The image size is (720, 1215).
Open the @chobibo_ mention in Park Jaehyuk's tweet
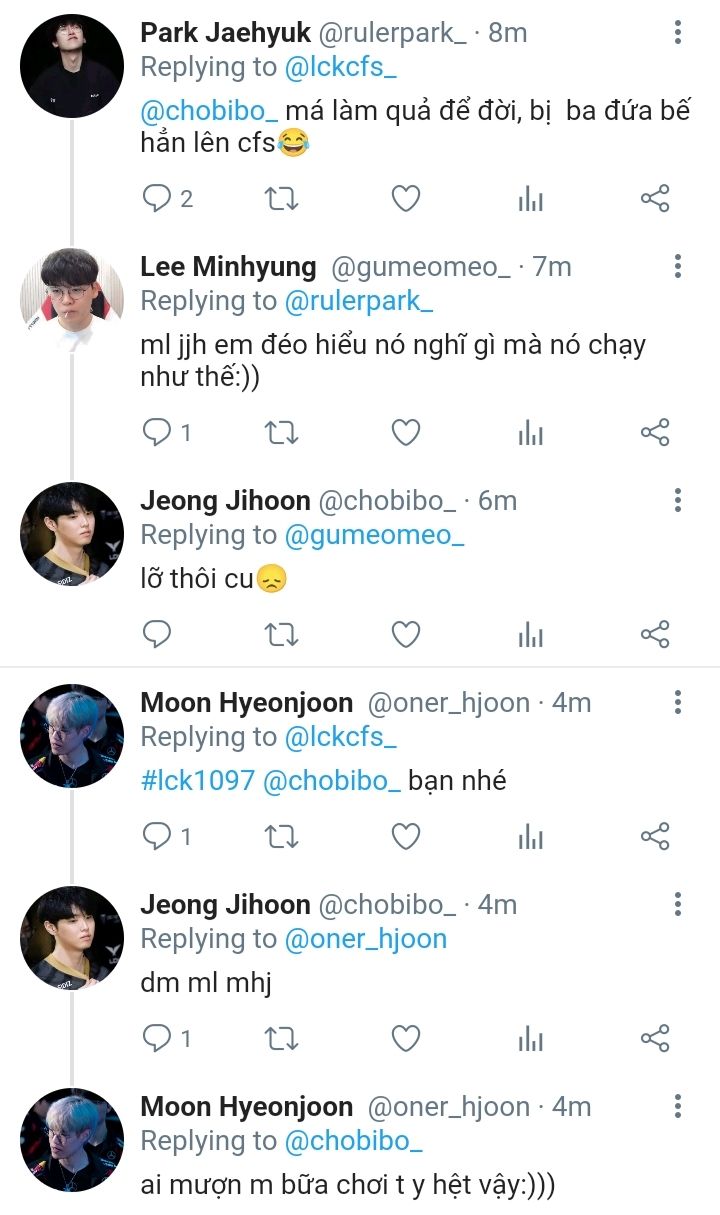pyautogui.click(x=208, y=111)
